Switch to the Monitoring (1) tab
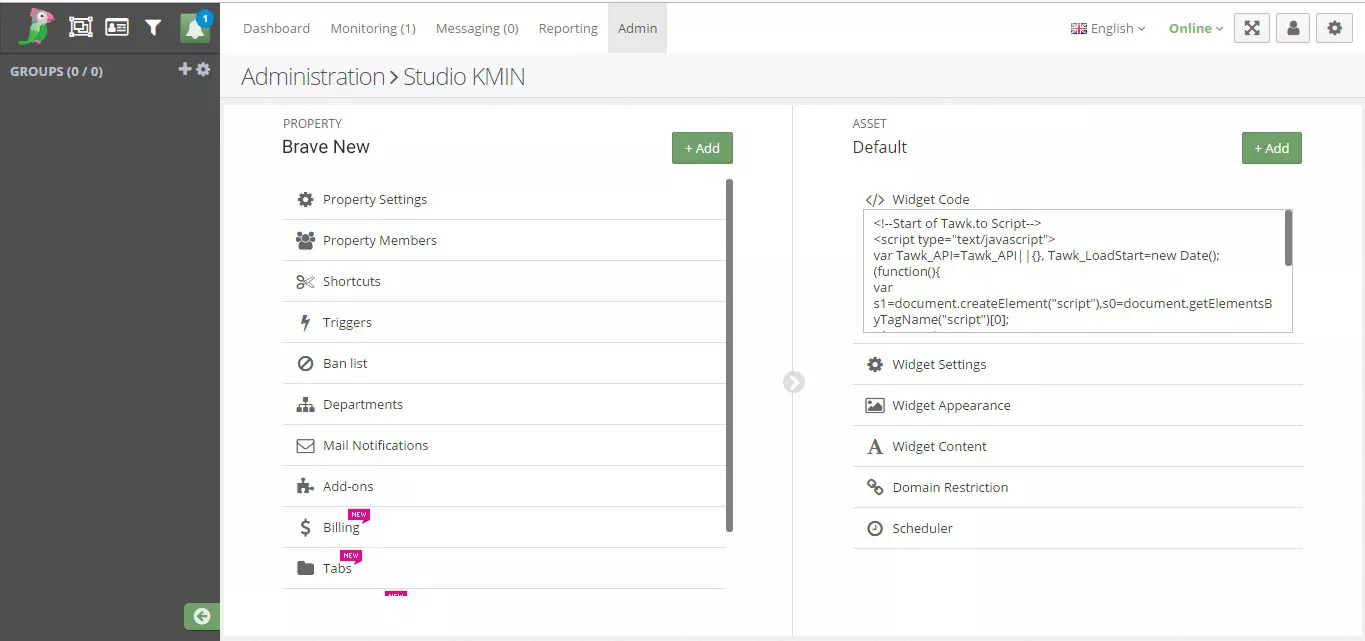1365x641 pixels. (x=373, y=28)
